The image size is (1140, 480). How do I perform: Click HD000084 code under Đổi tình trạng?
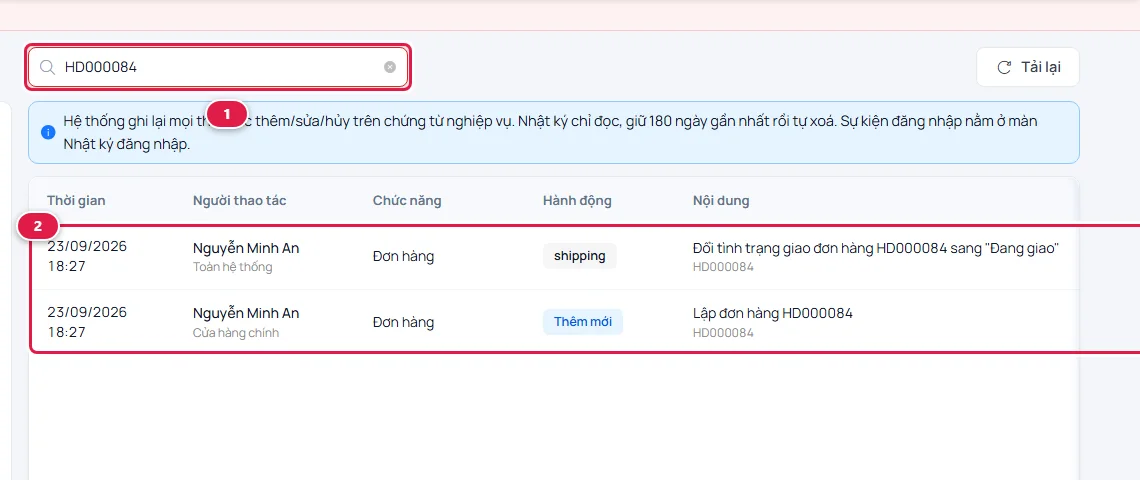pyautogui.click(x=723, y=267)
